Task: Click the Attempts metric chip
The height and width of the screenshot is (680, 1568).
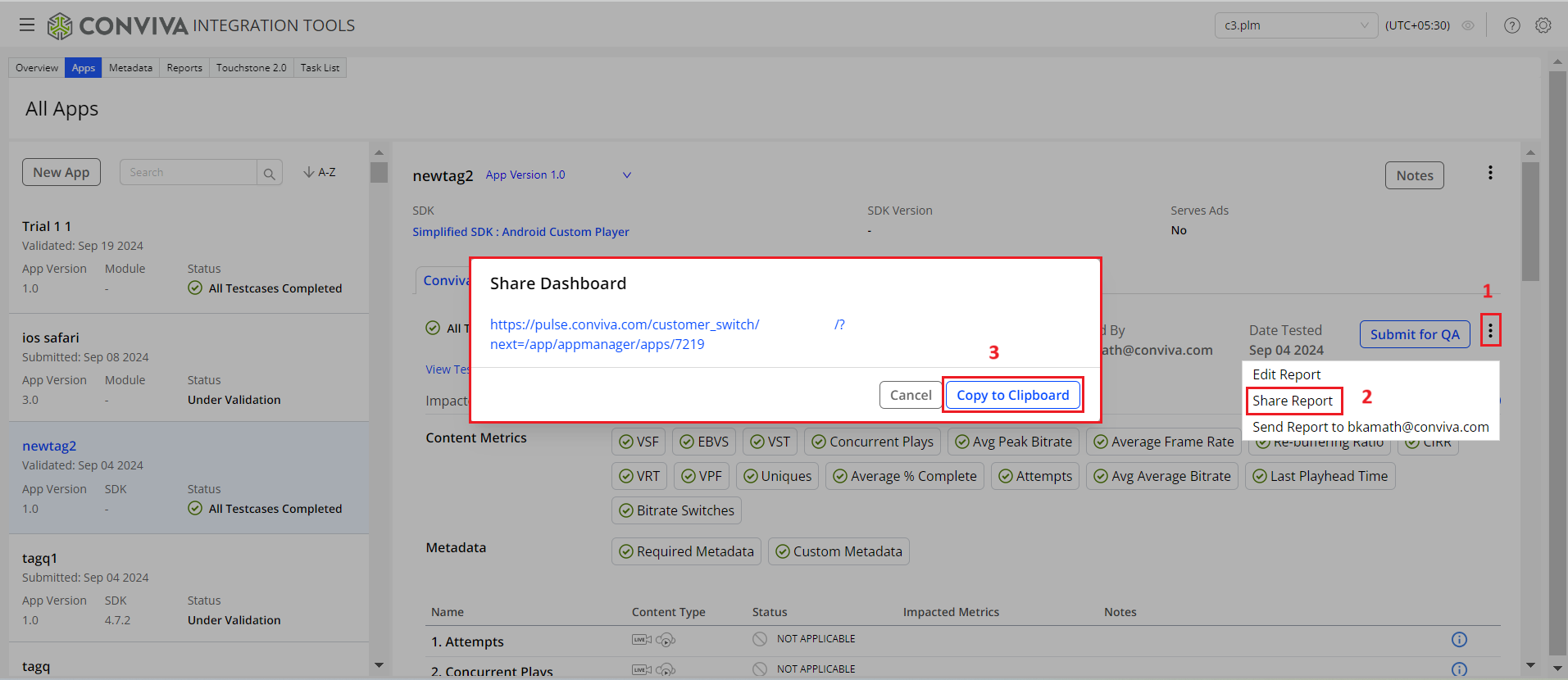Action: click(1035, 476)
